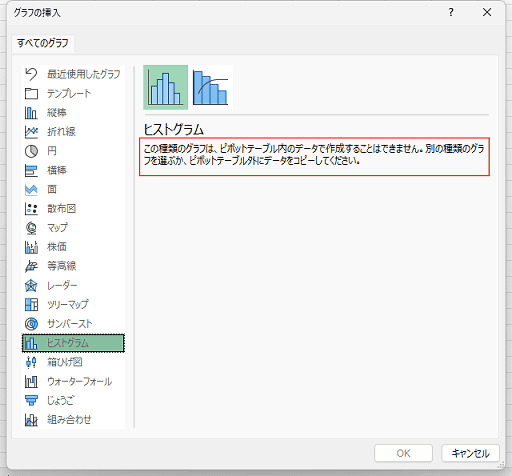Open the テンプレート templates category
512x476 pixels.
(x=73, y=93)
